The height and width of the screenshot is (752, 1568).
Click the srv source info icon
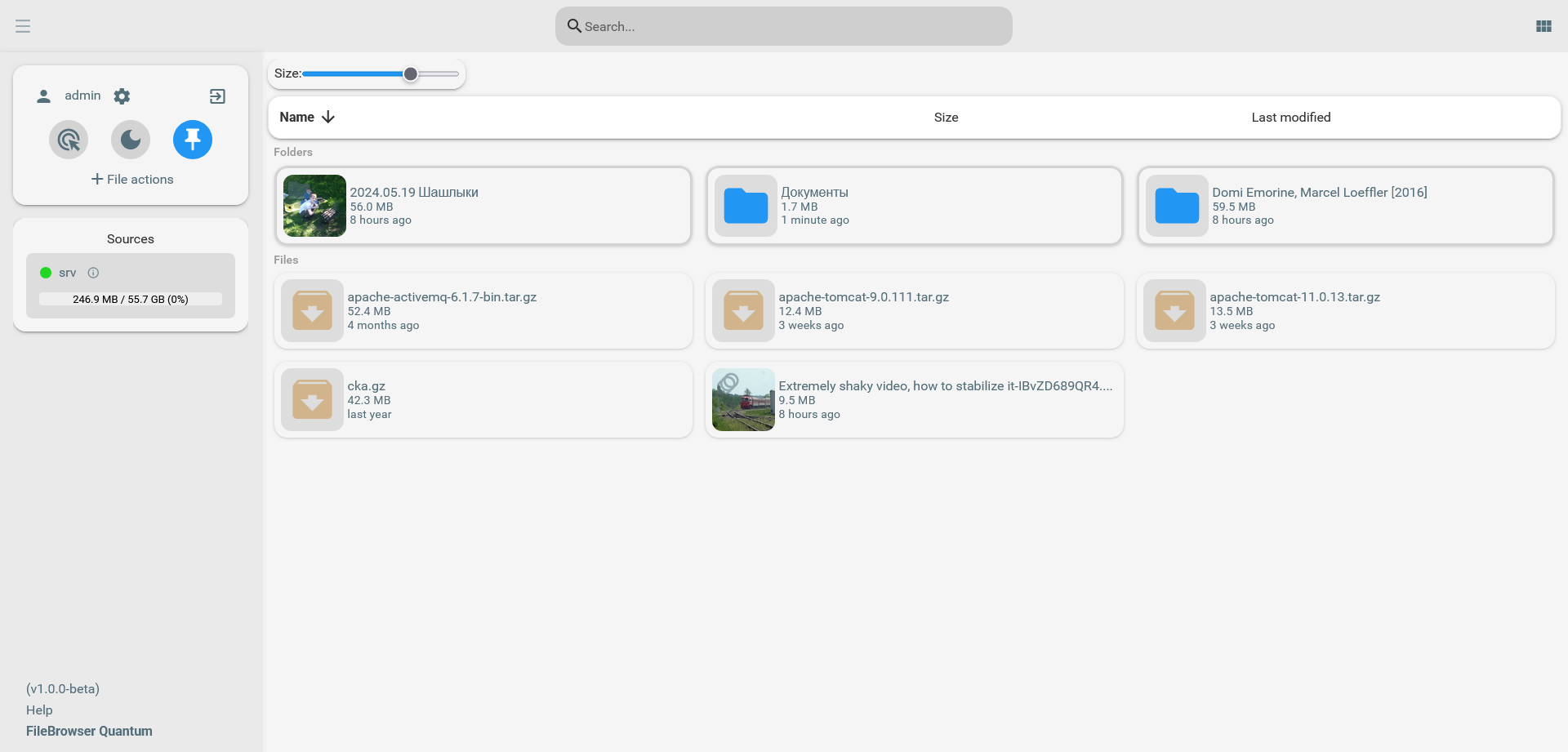pos(93,273)
